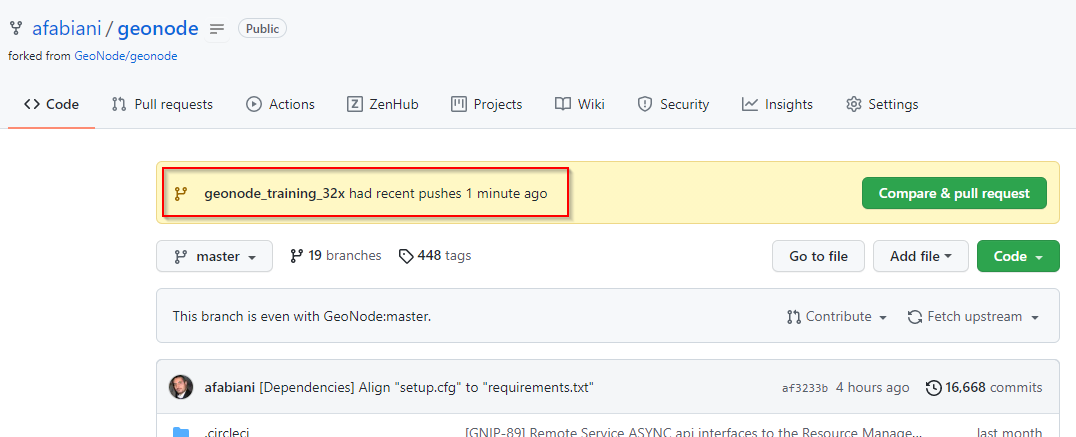Screen dimensions: 1076x437
Task: Click the Code angle-brackets icon
Action: click(x=32, y=104)
